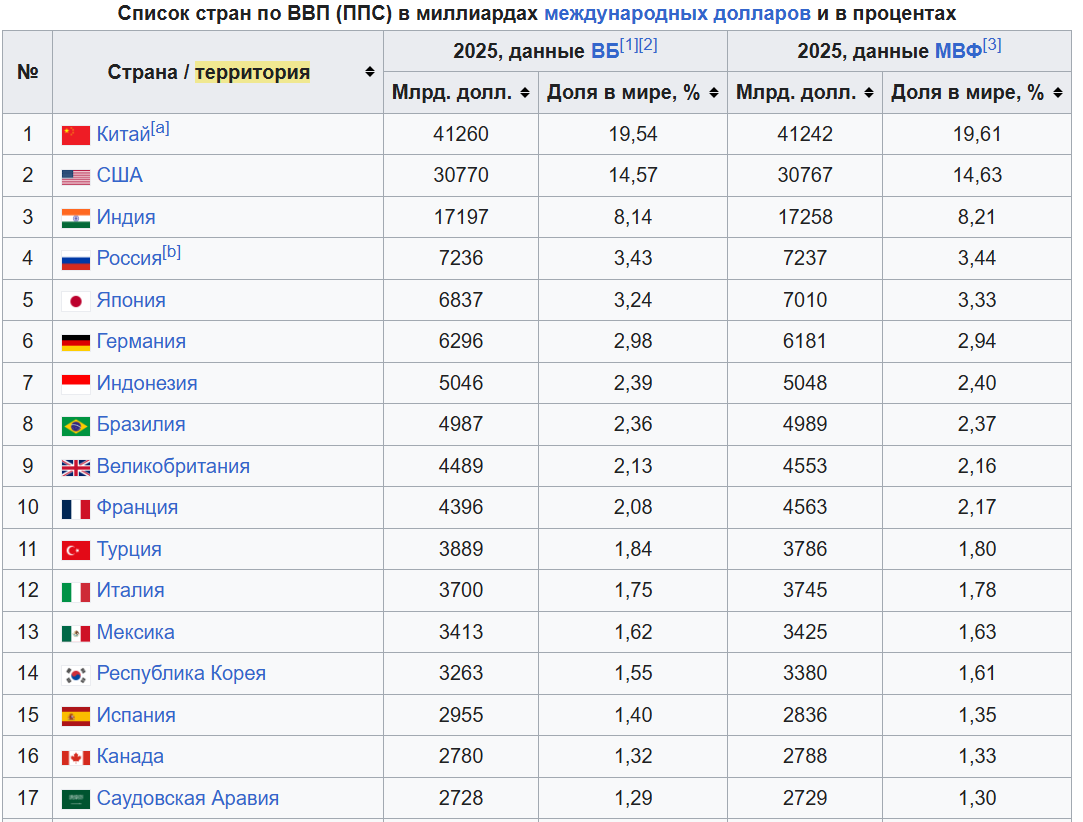The width and height of the screenshot is (1083, 822).
Task: Select the value 2729 in Саудовская Аравия row
Action: point(805,798)
